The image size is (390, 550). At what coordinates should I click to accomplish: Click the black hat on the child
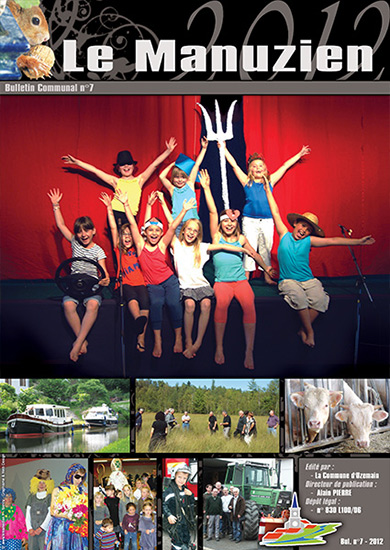tap(125, 158)
